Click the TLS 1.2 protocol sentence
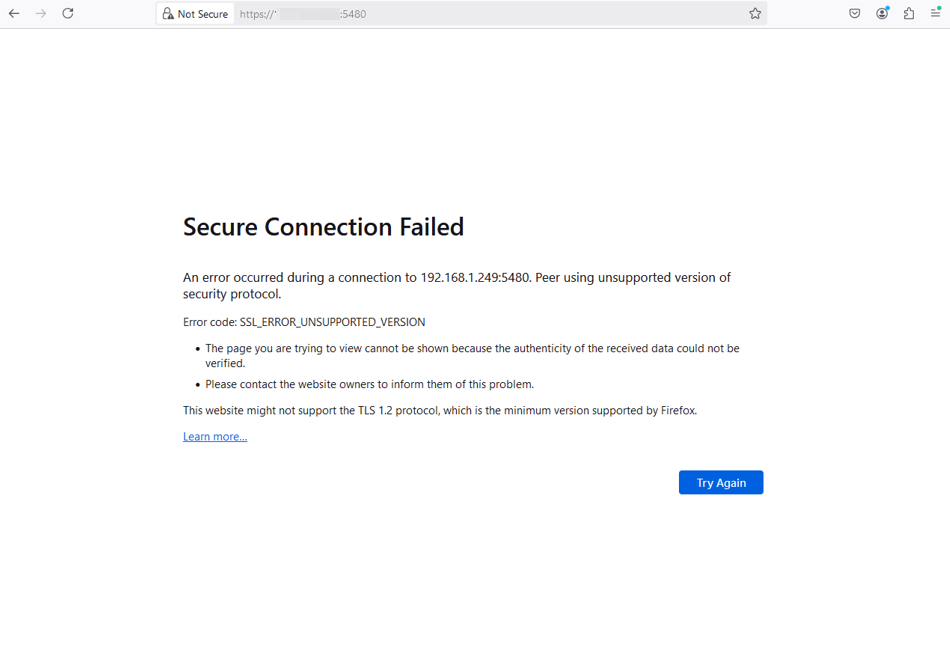The image size is (950, 652). coord(439,410)
